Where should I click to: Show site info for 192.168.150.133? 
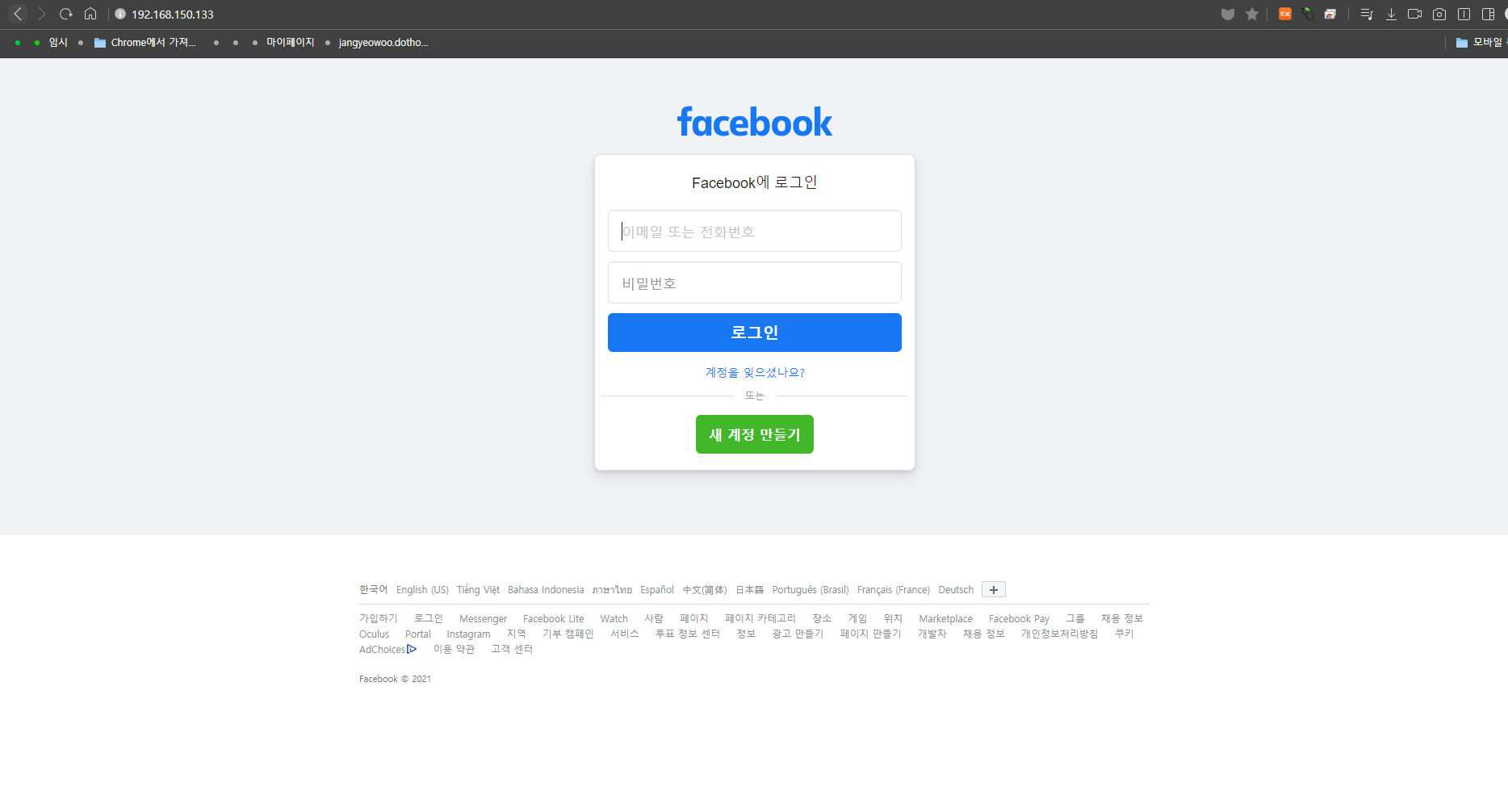[120, 14]
